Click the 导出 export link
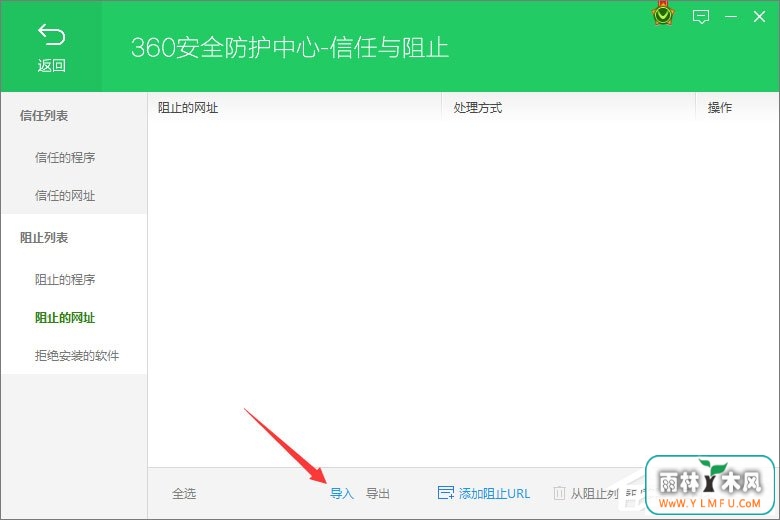This screenshot has width=780, height=520. point(378,494)
